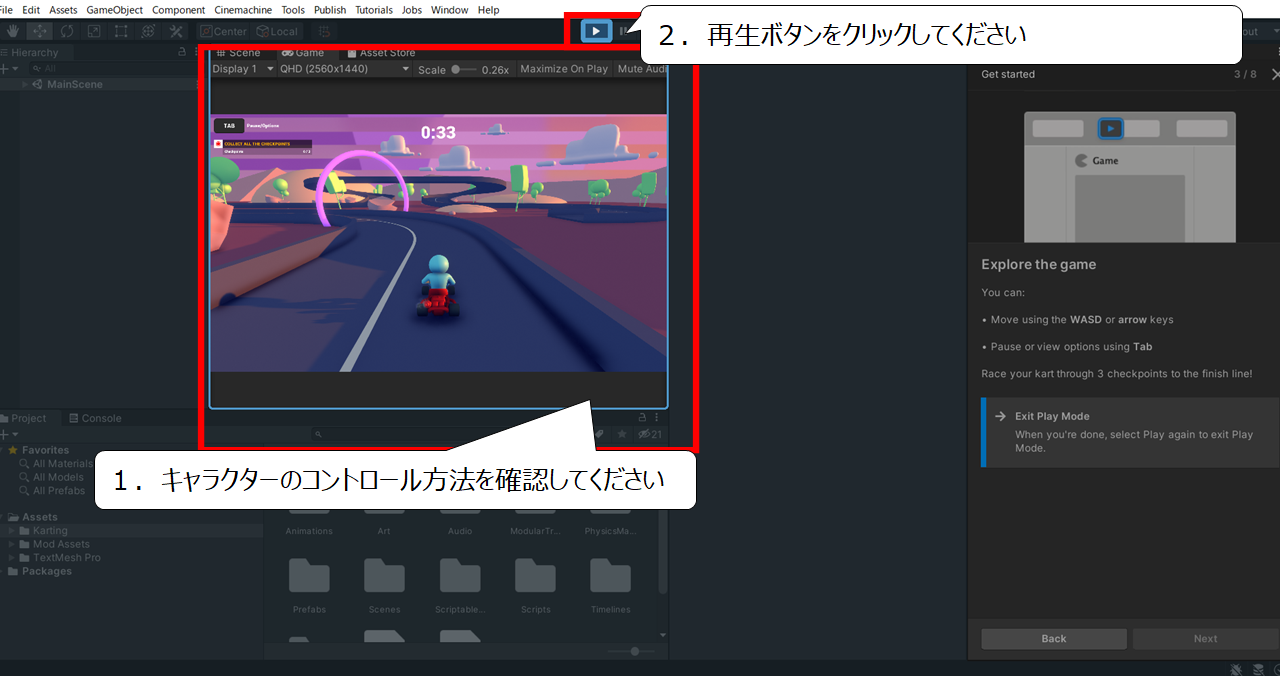The height and width of the screenshot is (676, 1280).
Task: Open the Edit menu
Action: [x=31, y=10]
